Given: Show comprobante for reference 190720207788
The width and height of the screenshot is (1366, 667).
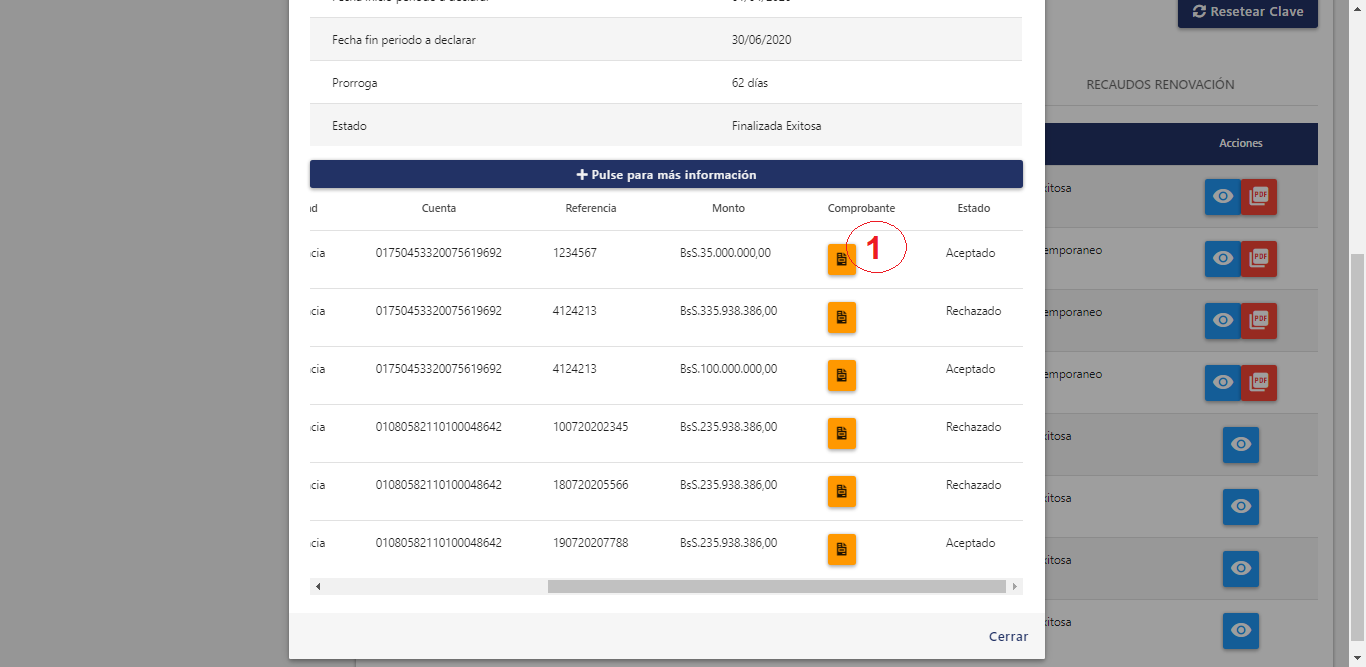Looking at the screenshot, I should [841, 549].
